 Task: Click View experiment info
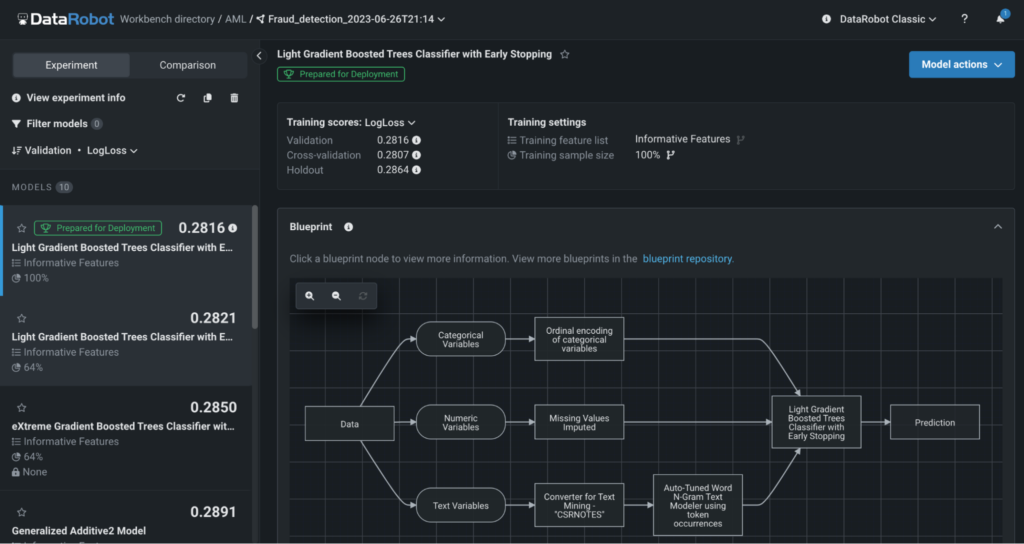pos(75,98)
